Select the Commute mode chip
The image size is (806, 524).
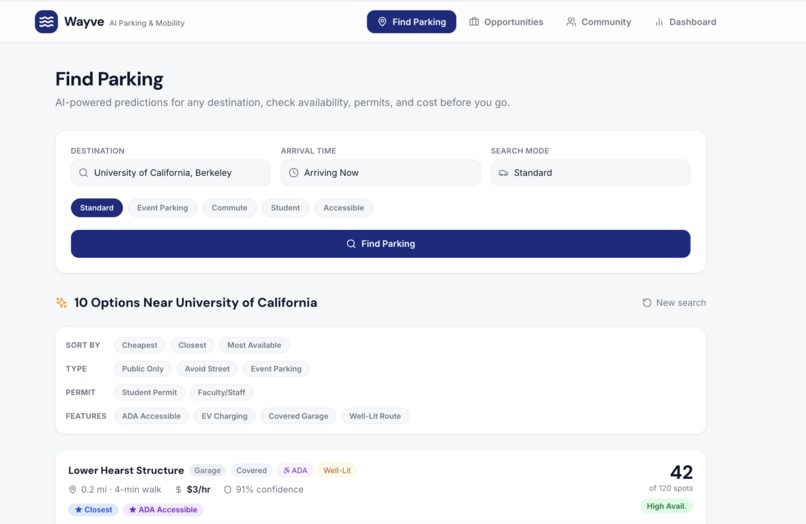tap(229, 208)
